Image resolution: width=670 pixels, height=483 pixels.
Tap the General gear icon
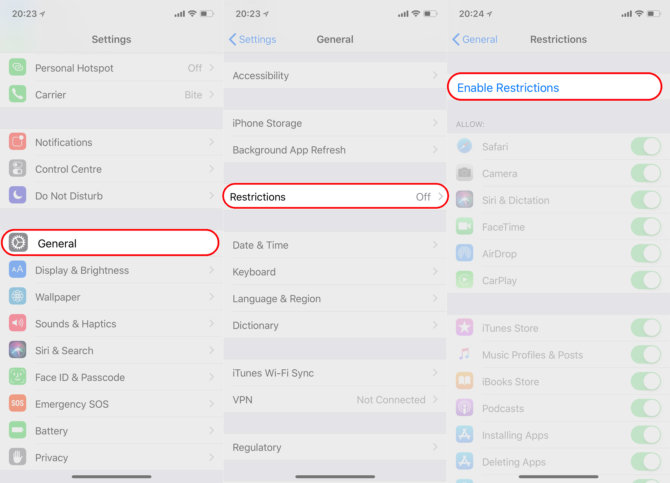point(18,243)
